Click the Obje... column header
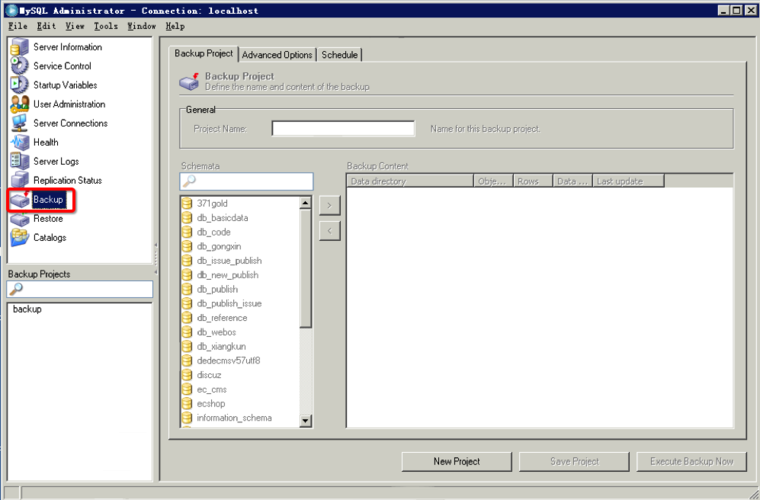 (x=493, y=181)
